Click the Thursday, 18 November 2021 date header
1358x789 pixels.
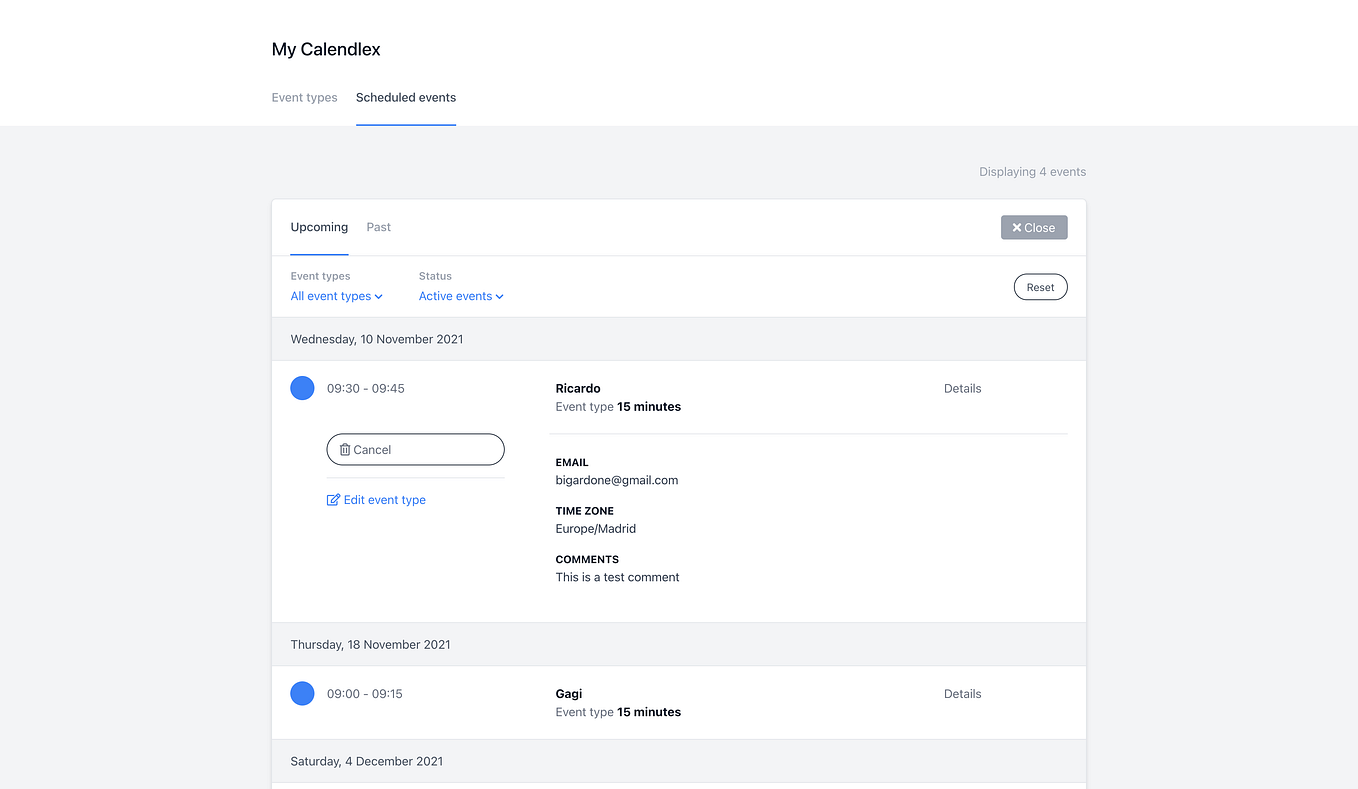(x=370, y=644)
